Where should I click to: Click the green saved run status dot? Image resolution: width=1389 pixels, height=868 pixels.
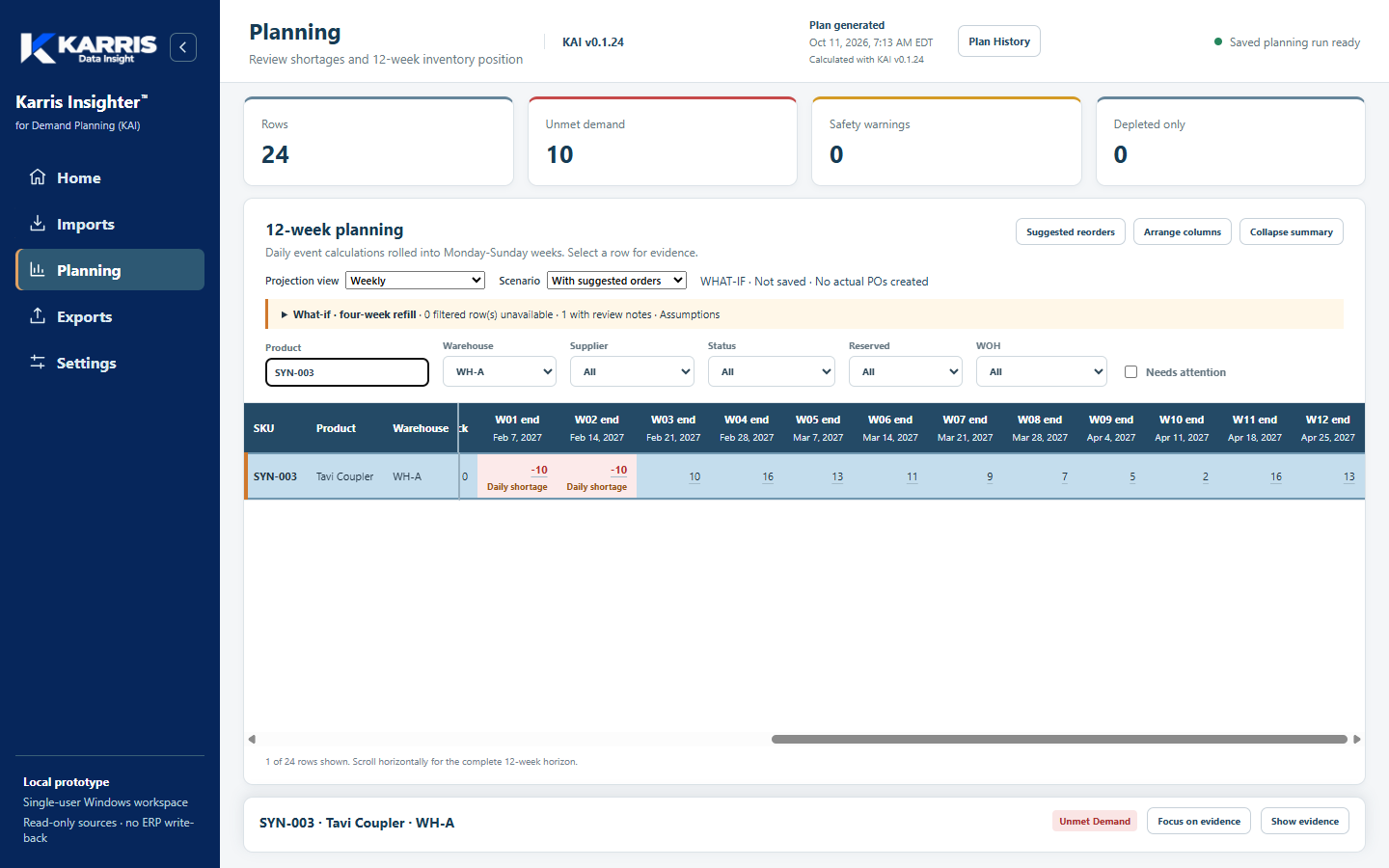[x=1218, y=41]
